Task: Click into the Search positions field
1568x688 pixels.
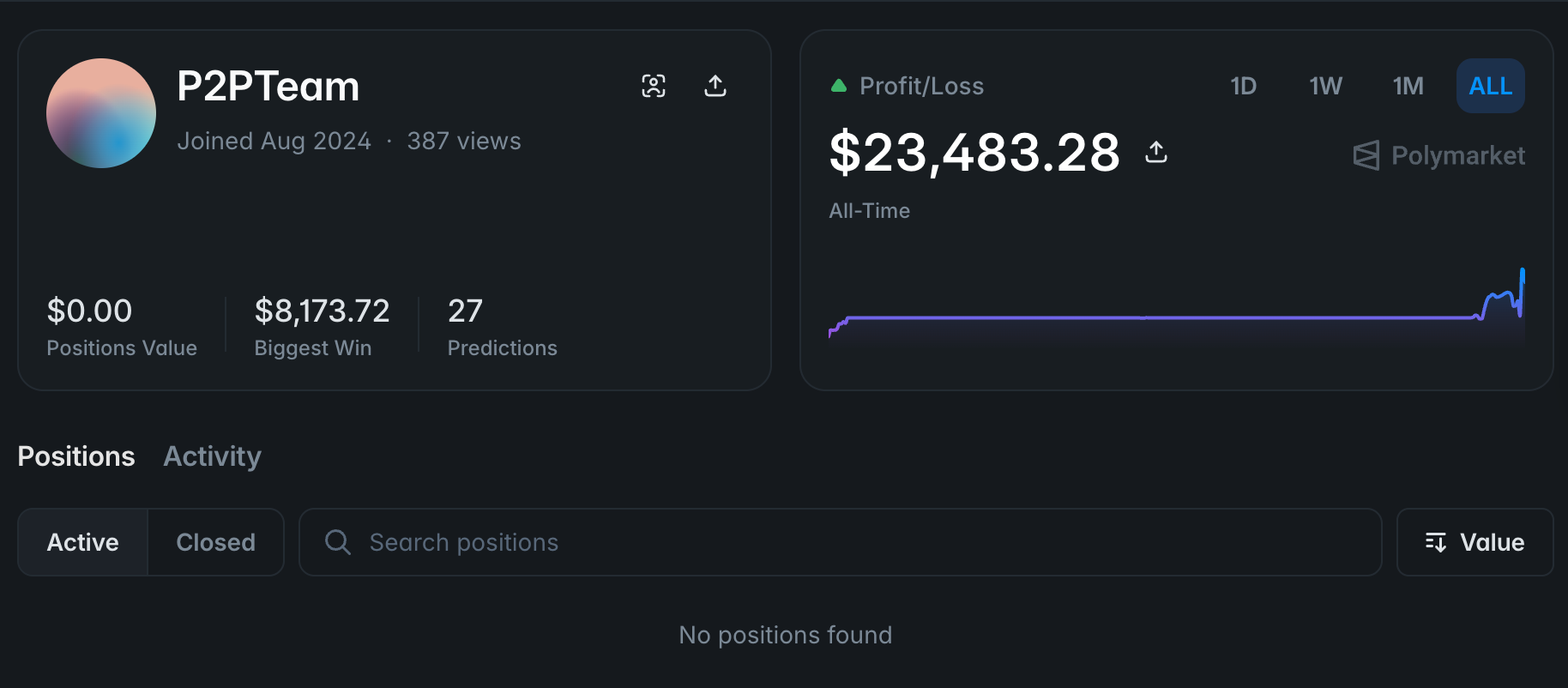Action: point(600,542)
